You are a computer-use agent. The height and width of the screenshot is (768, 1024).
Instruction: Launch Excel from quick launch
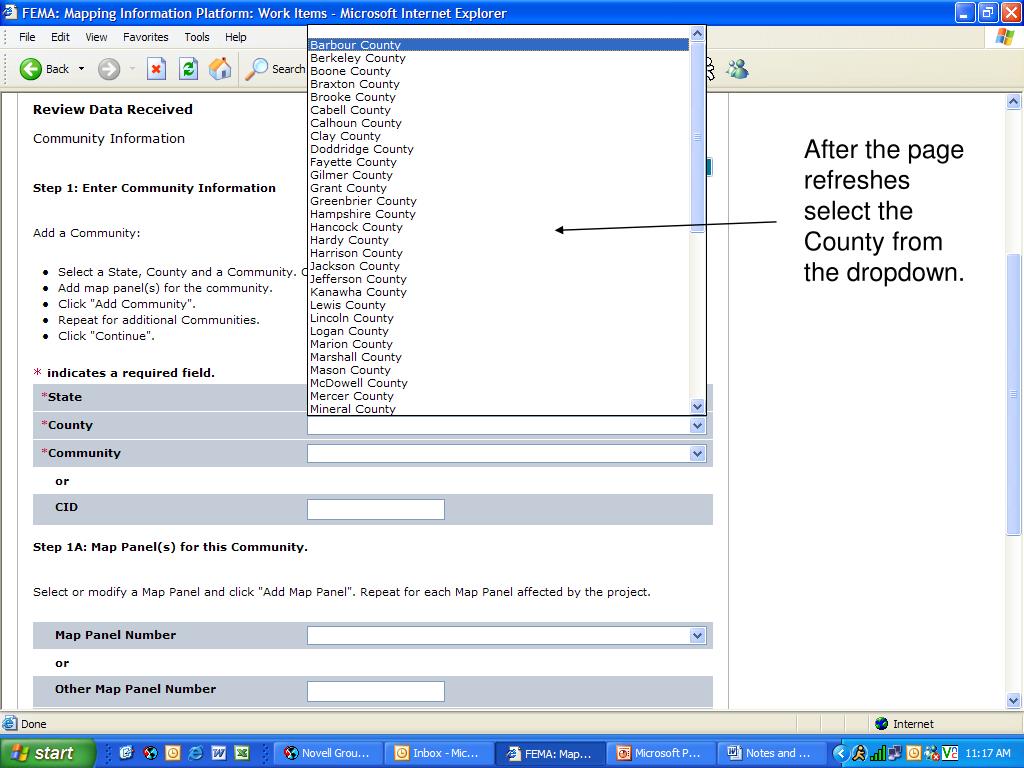(x=242, y=753)
